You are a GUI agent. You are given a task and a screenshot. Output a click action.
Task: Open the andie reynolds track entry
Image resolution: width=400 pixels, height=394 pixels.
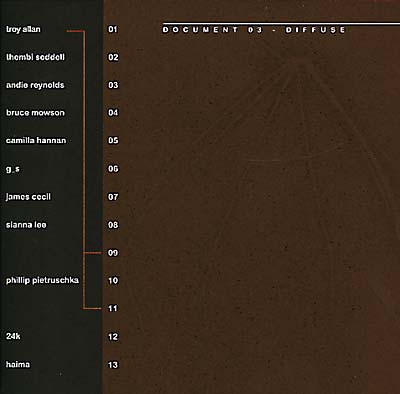pyautogui.click(x=35, y=85)
